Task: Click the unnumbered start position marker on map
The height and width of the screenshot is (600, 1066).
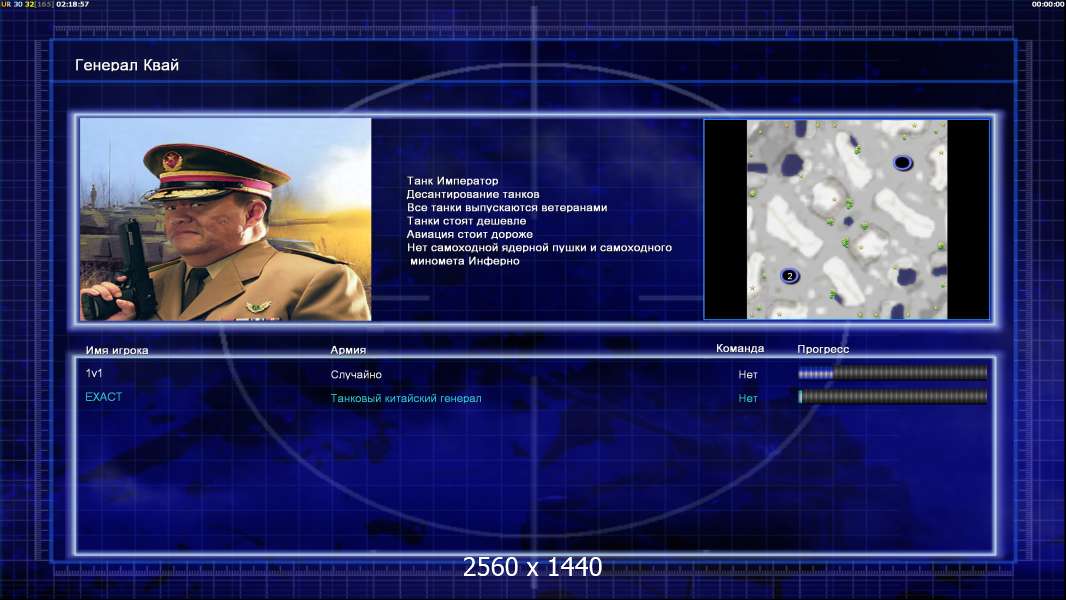Action: tap(902, 163)
